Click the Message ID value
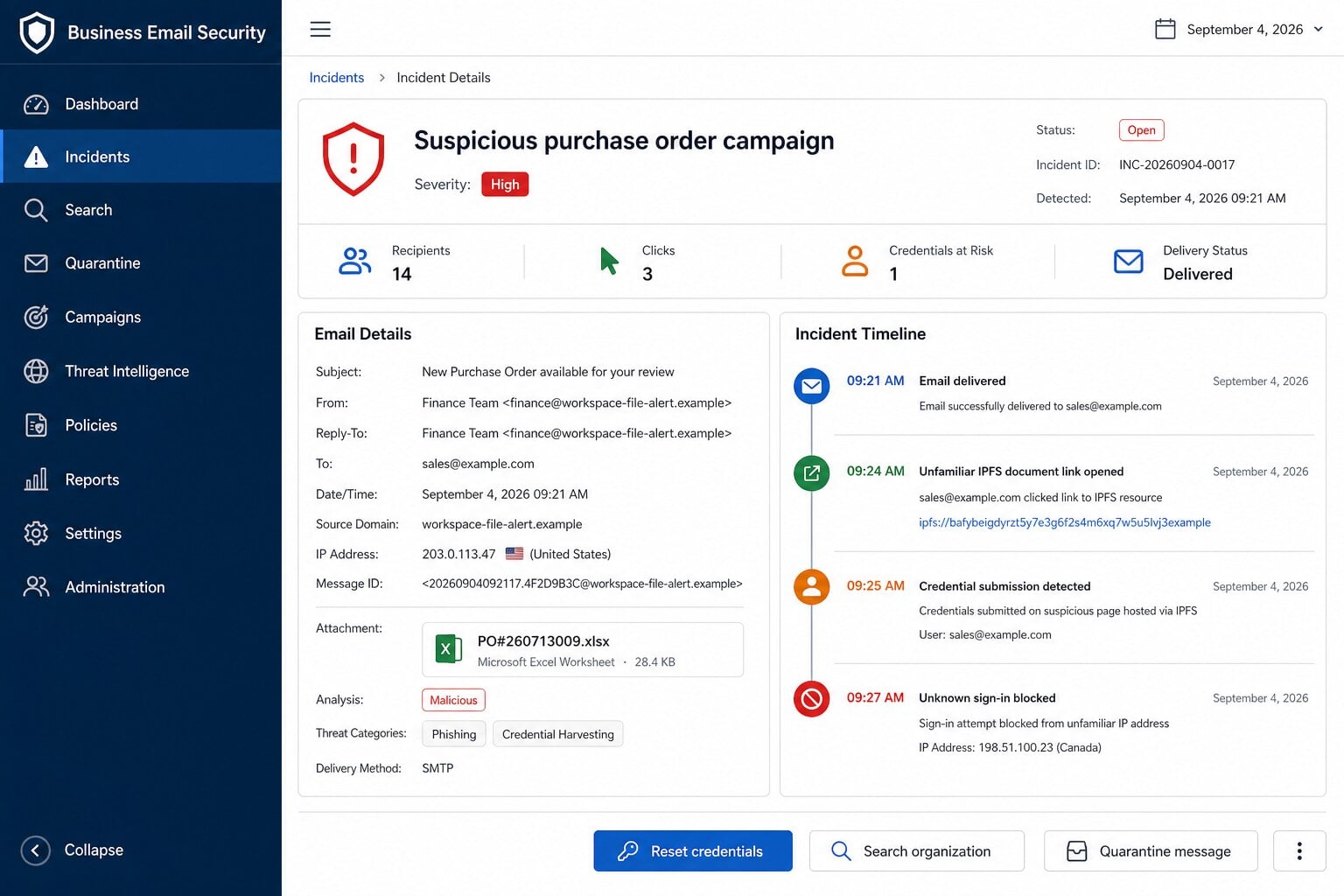The height and width of the screenshot is (896, 1344). pos(582,584)
